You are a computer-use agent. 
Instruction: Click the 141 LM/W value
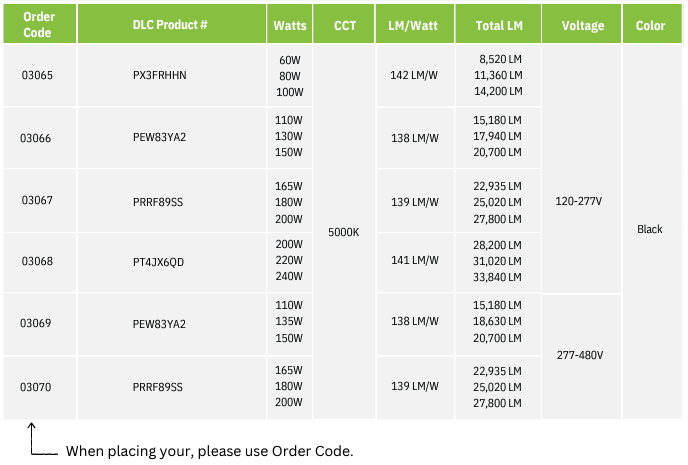415,261
